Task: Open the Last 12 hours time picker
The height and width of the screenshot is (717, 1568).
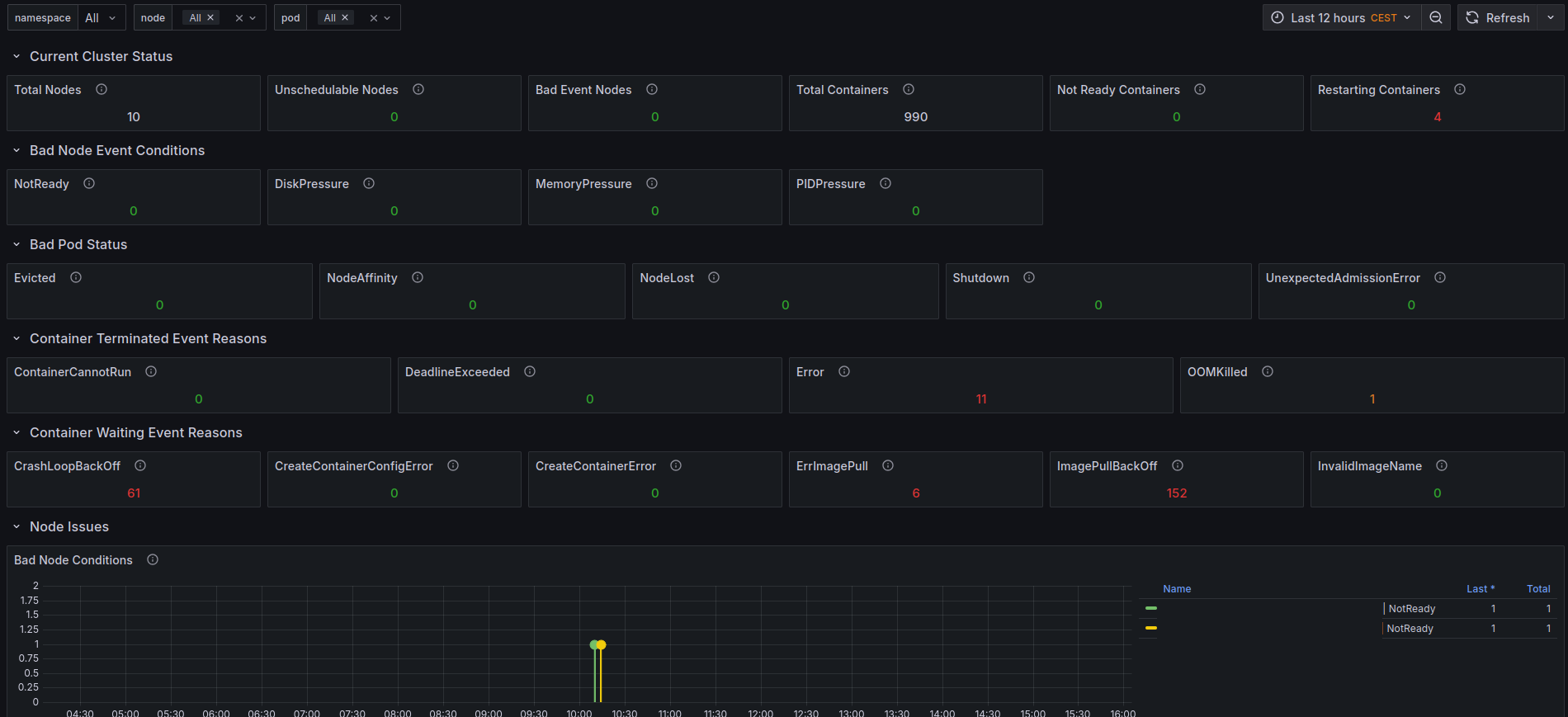Action: [1342, 17]
